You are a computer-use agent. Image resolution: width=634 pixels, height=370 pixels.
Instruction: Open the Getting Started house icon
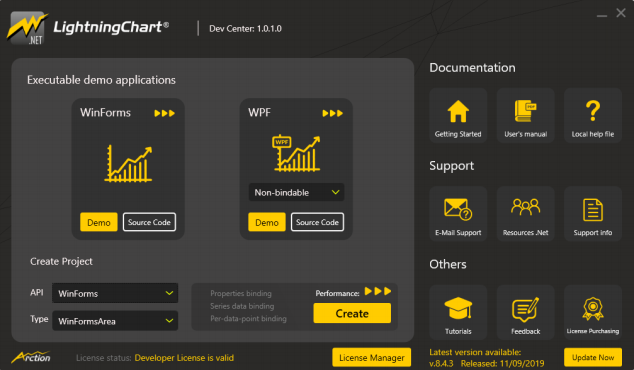coord(458,111)
